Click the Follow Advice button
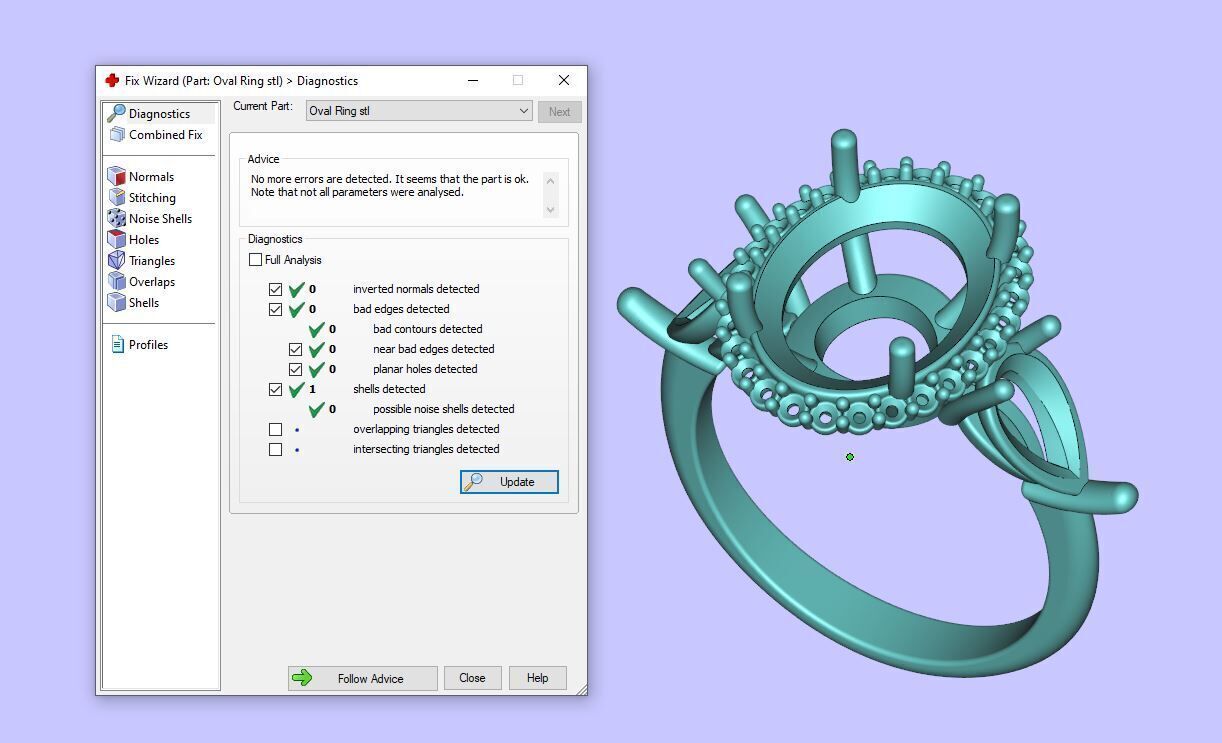Viewport: 1222px width, 743px height. [x=362, y=678]
